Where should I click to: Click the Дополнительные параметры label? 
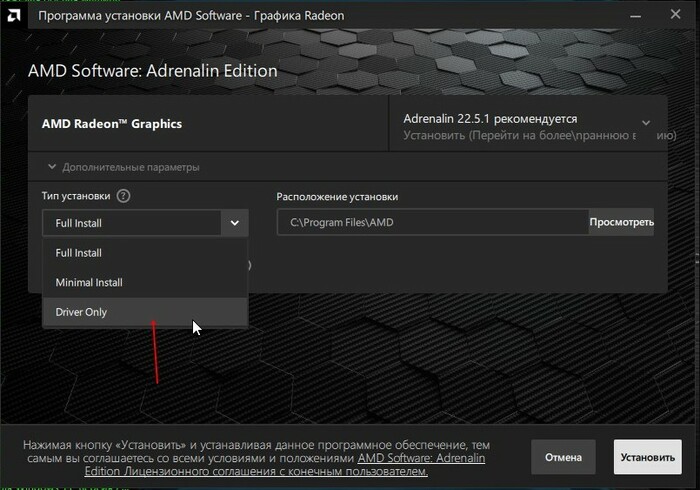[131, 167]
